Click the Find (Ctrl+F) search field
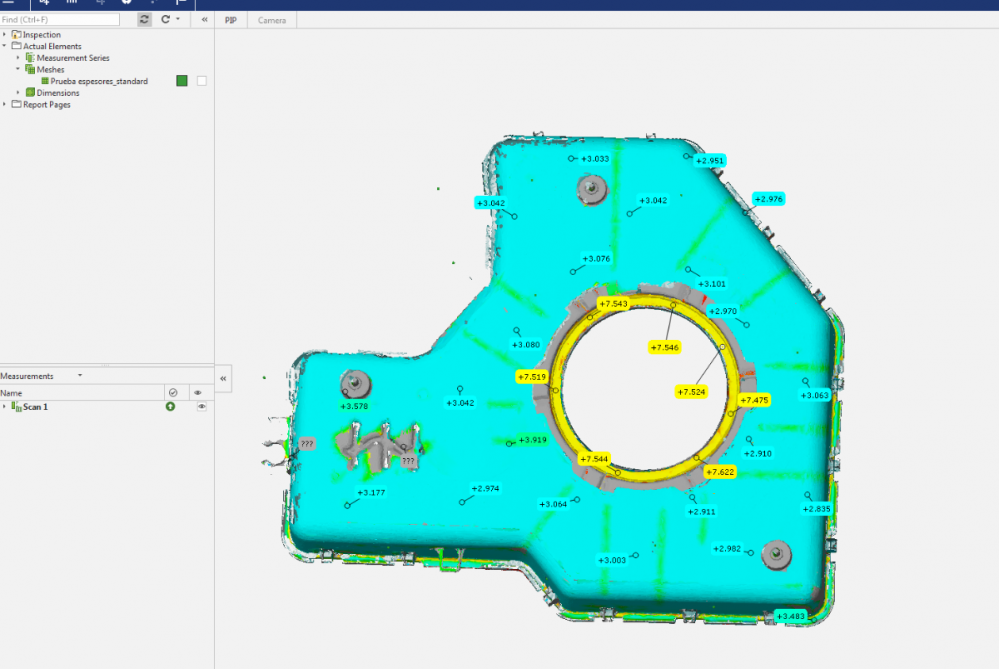 click(x=60, y=19)
